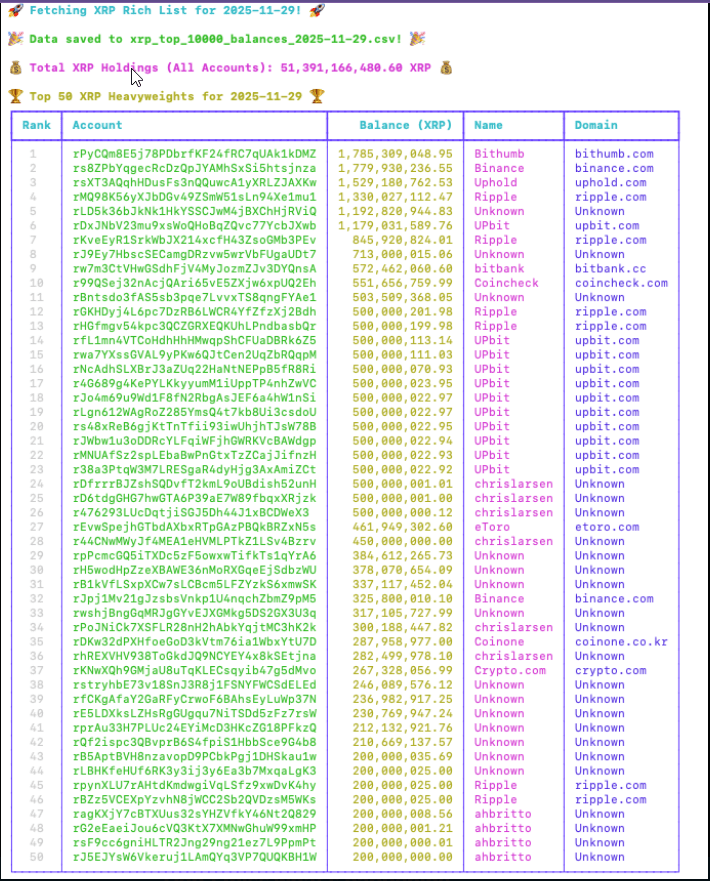Image resolution: width=710 pixels, height=881 pixels.
Task: Click the money bag after the total XRP amount
Action: 446,68
